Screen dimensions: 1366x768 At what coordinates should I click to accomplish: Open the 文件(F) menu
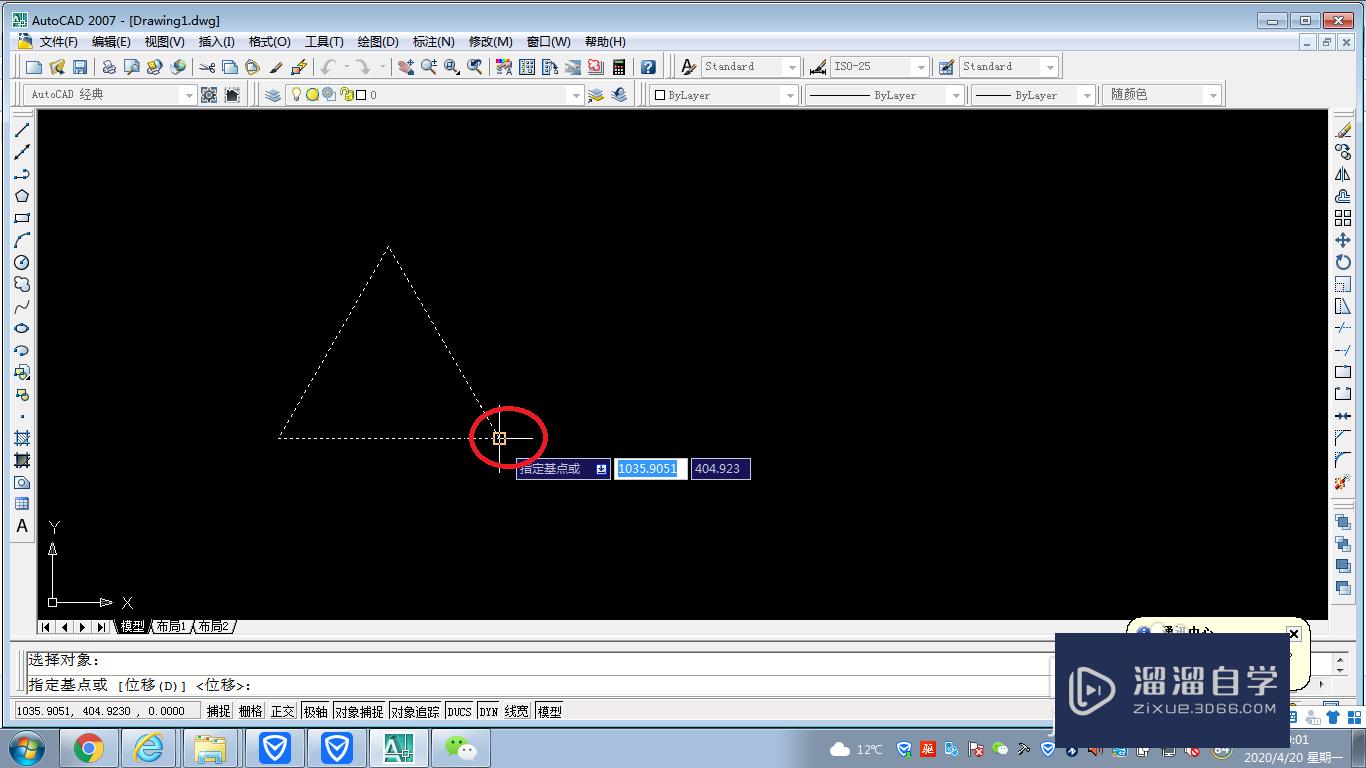(x=58, y=42)
